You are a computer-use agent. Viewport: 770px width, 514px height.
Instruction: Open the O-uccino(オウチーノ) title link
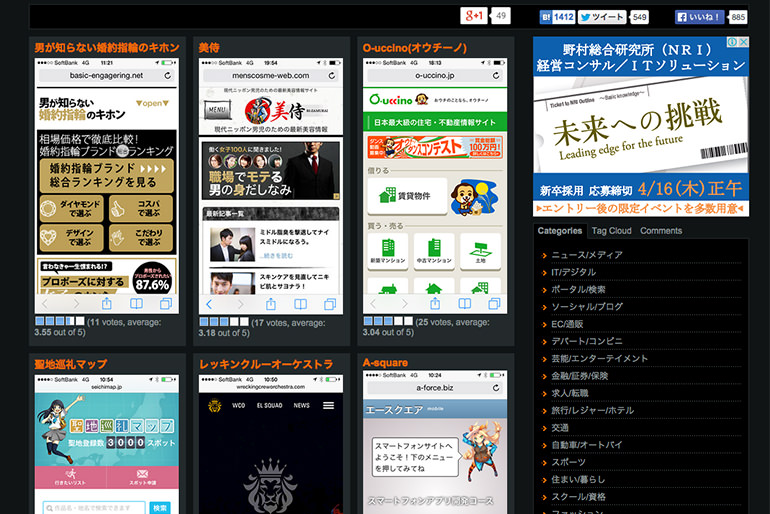pos(414,48)
